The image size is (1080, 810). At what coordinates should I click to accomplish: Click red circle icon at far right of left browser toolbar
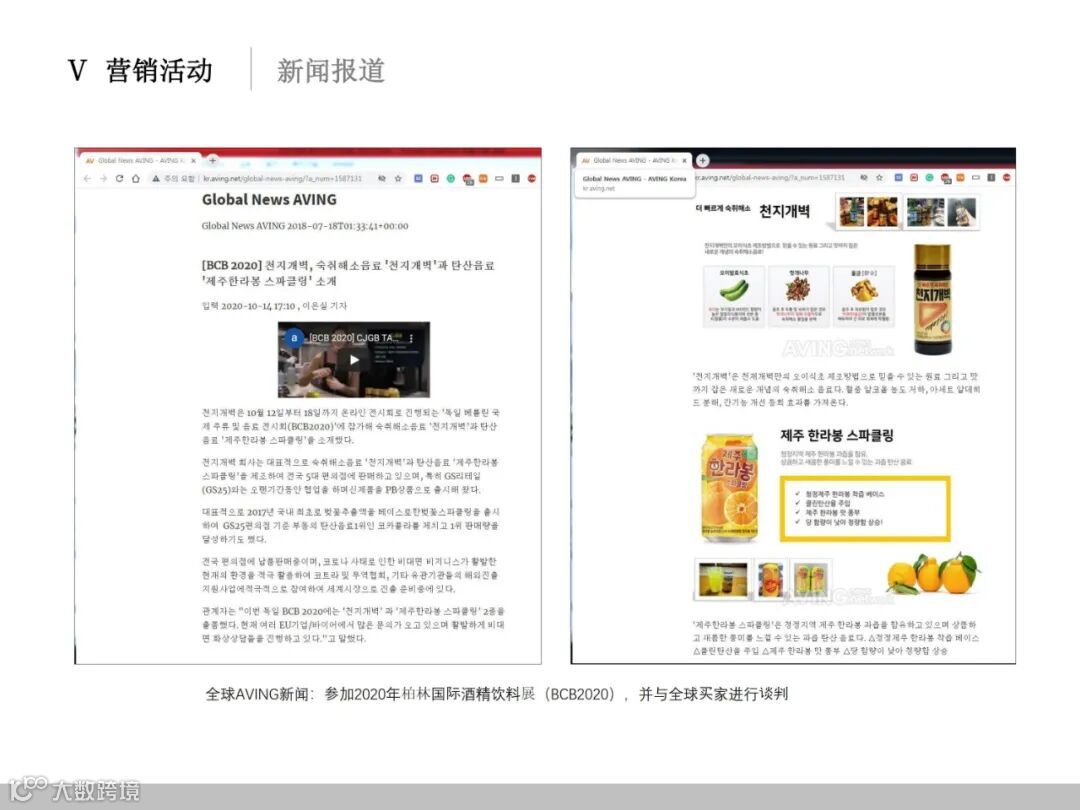(x=532, y=178)
